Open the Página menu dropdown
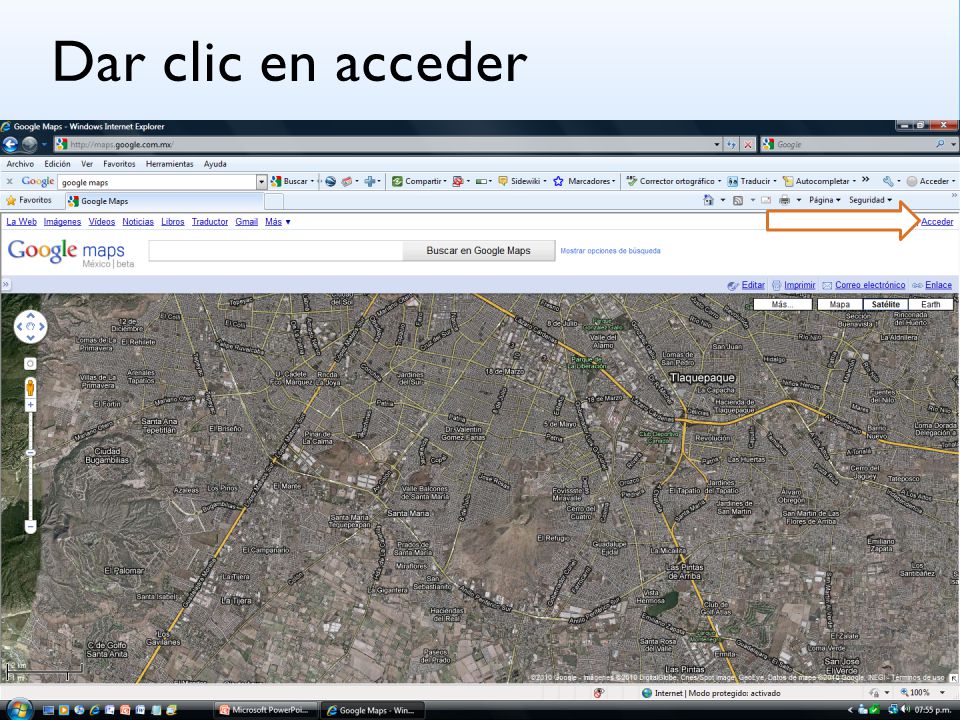Viewport: 960px width, 720px height. 824,200
